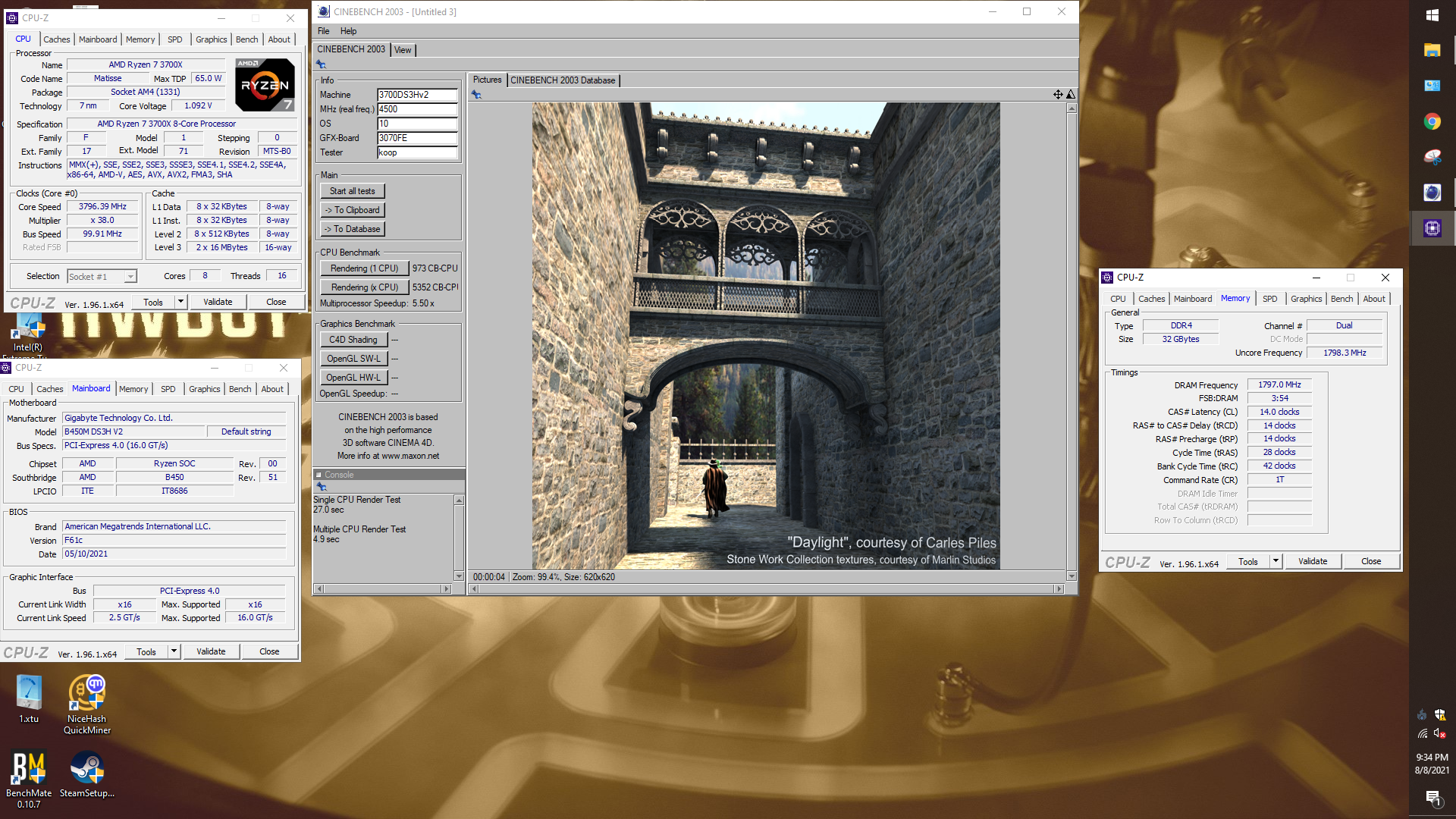Expand Tools dropdown arrow in CPU window
Image resolution: width=1456 pixels, height=819 pixels.
[180, 302]
